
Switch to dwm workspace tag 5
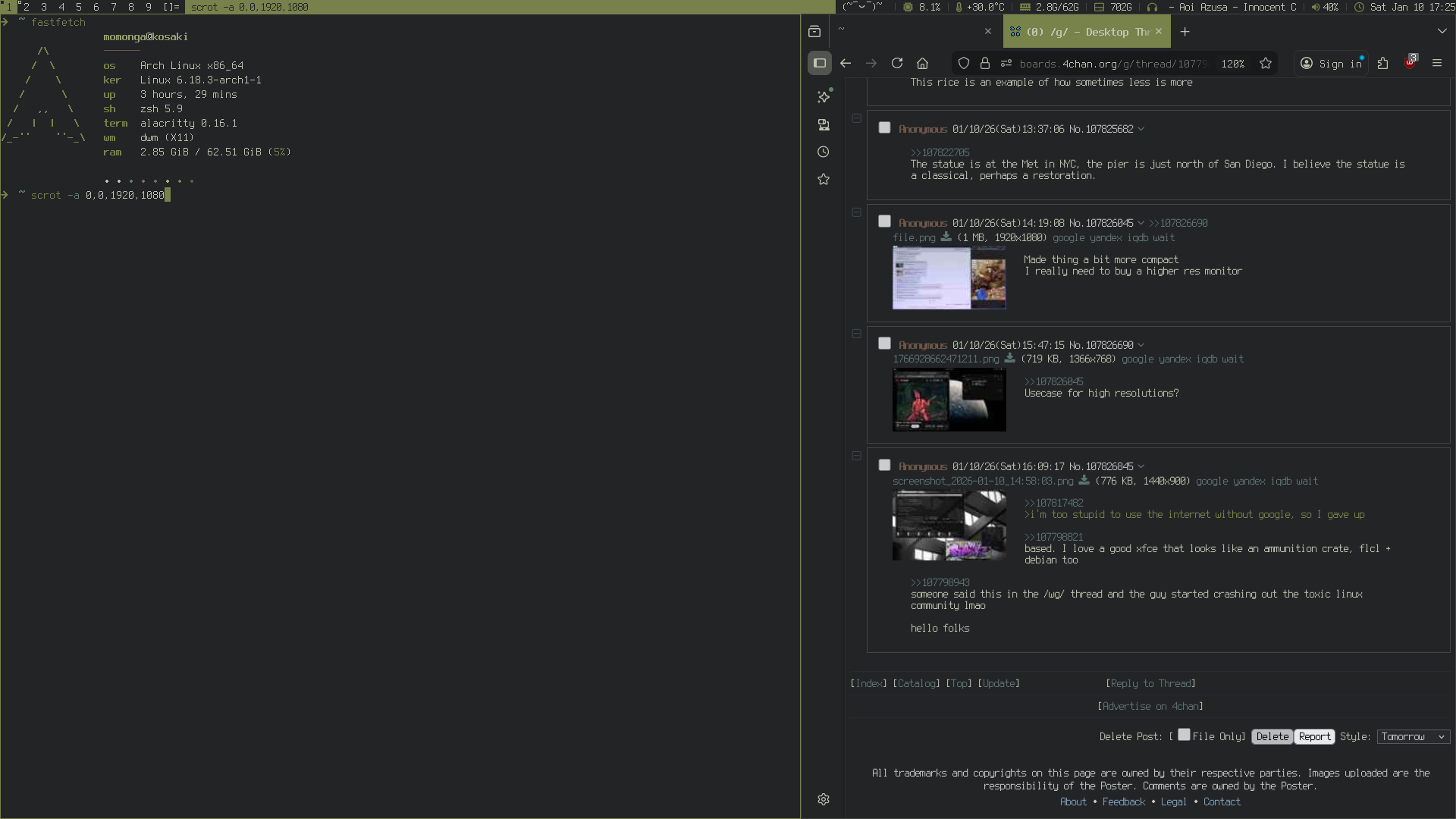[x=79, y=7]
